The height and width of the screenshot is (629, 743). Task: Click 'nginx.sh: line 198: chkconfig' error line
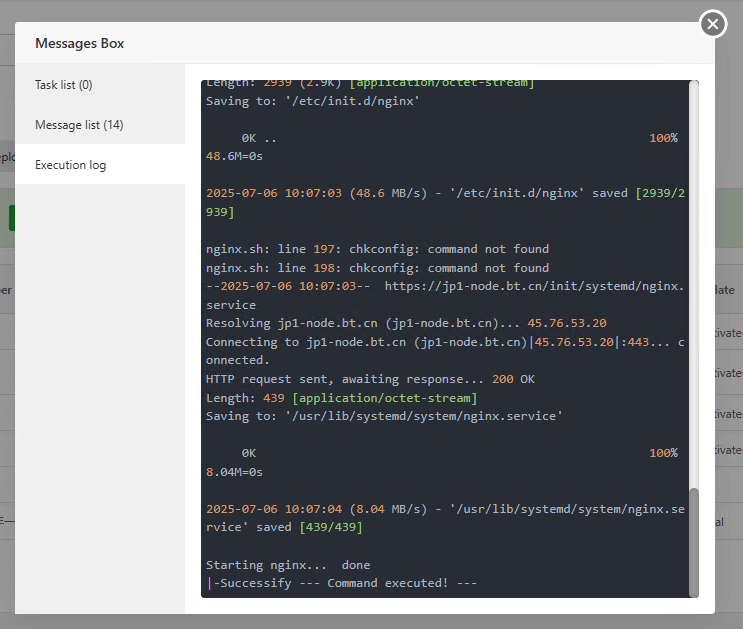pyautogui.click(x=377, y=268)
